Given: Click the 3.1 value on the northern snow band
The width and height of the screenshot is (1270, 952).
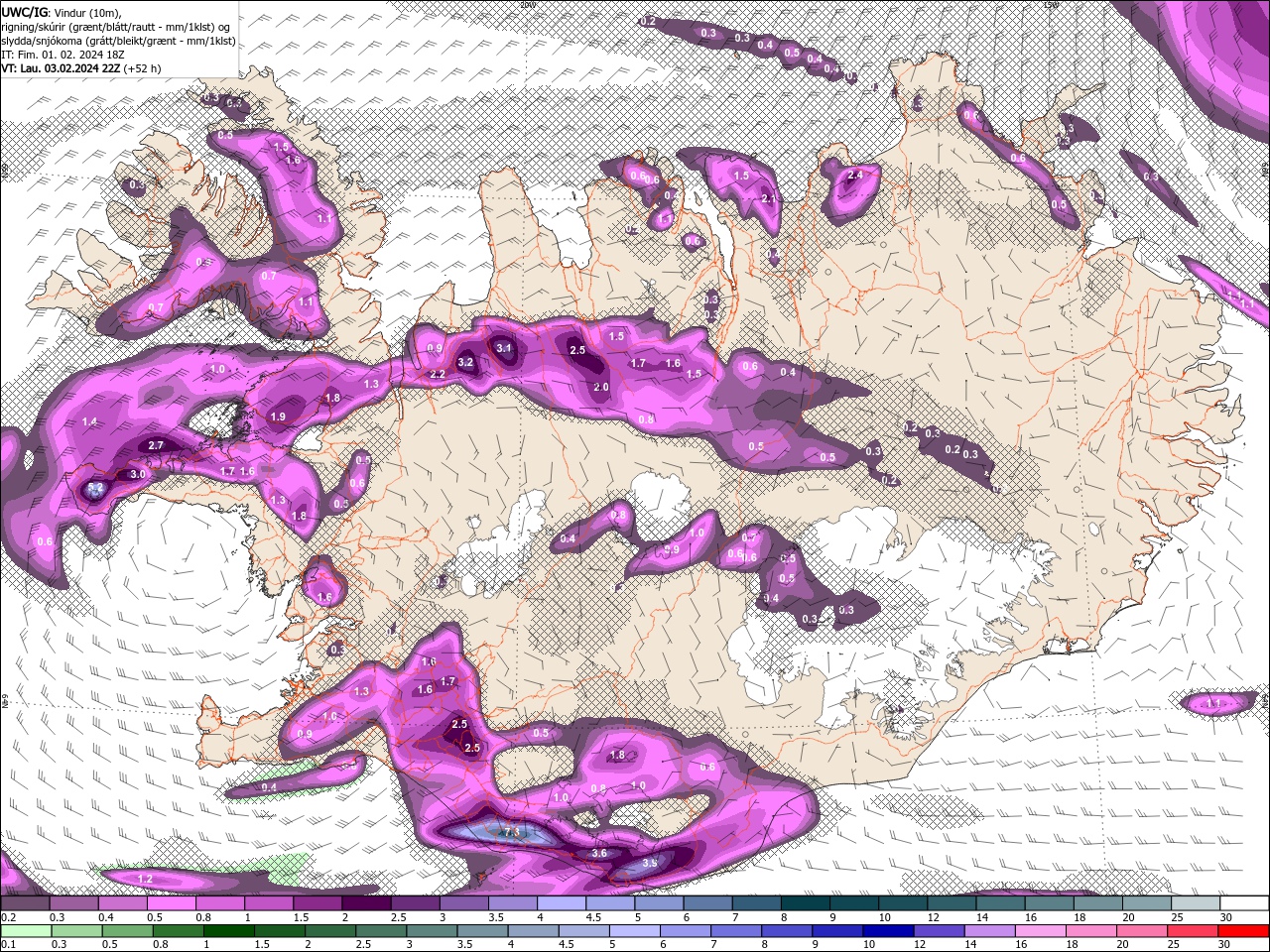Looking at the screenshot, I should pos(504,348).
